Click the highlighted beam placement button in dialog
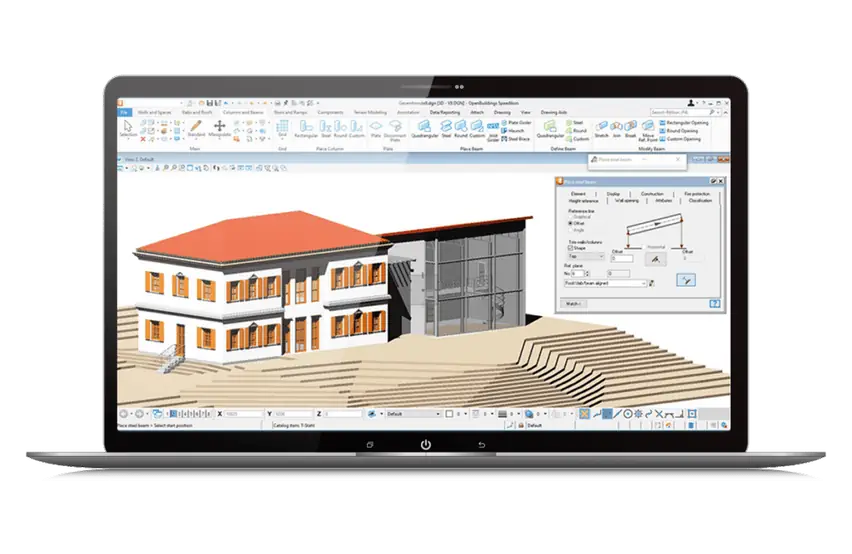The width and height of the screenshot is (852, 554). point(686,280)
